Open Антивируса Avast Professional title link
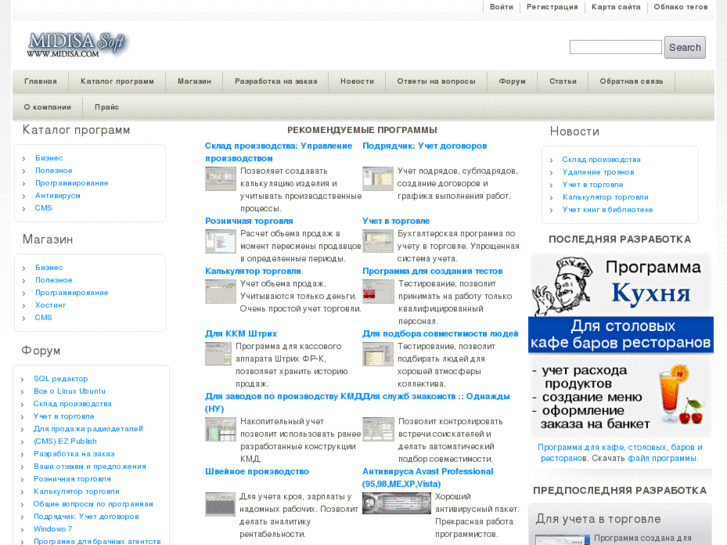This screenshot has height=545, width=727. (x=427, y=478)
